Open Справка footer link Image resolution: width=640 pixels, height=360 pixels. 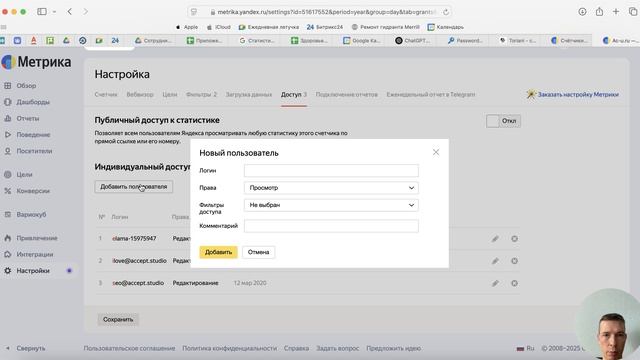(296, 348)
